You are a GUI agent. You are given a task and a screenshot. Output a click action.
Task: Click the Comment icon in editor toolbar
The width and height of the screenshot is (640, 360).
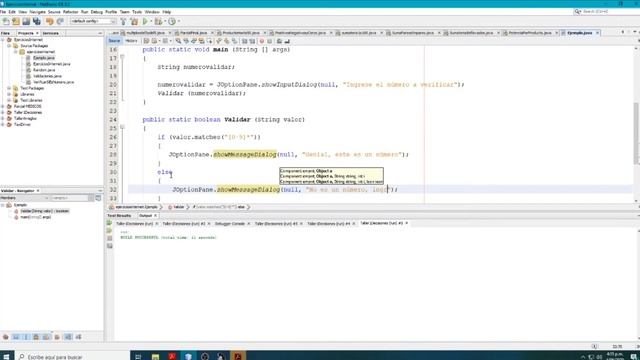coord(279,41)
